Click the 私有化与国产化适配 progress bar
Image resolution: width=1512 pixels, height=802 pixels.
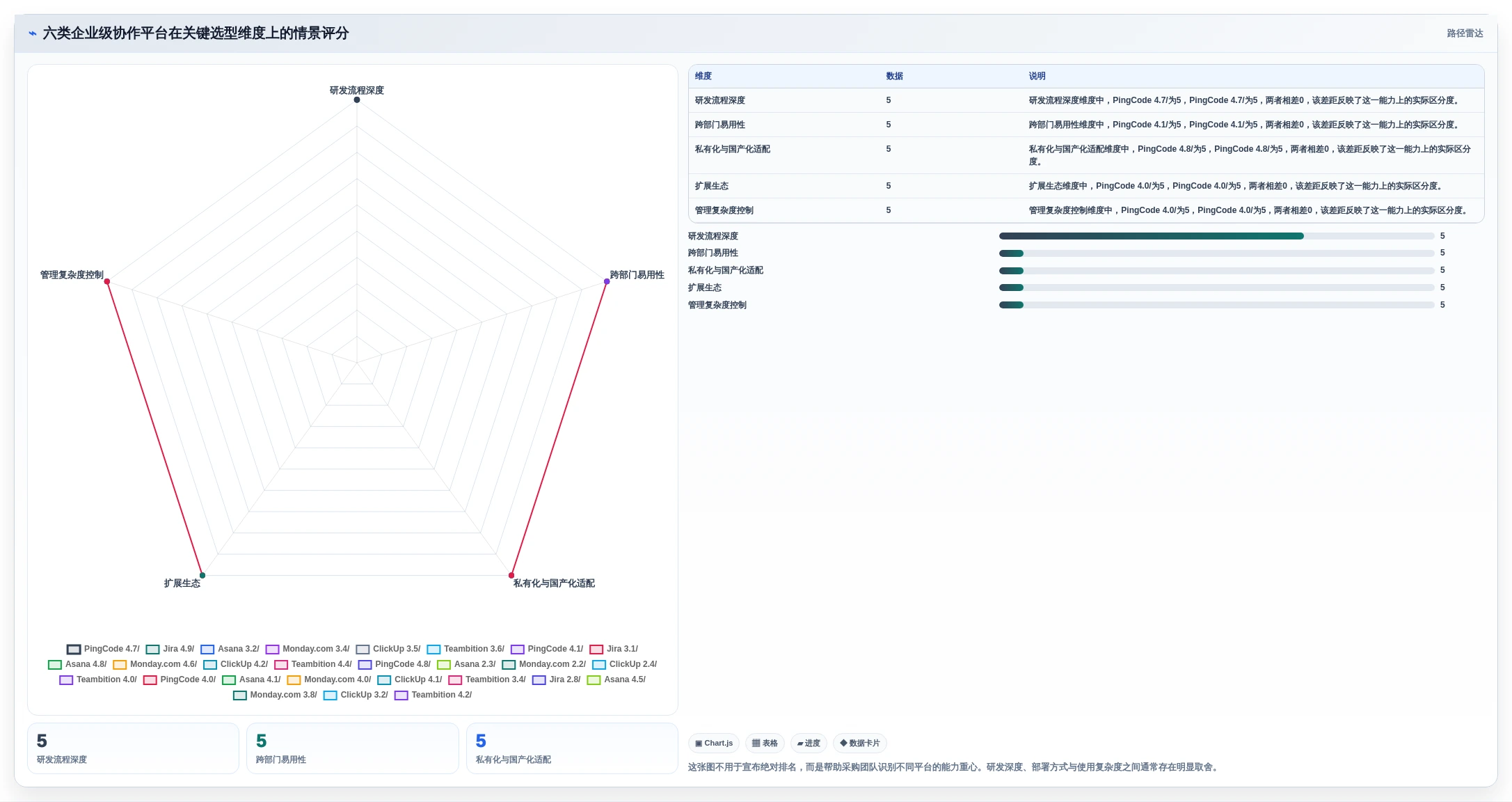[1216, 271]
